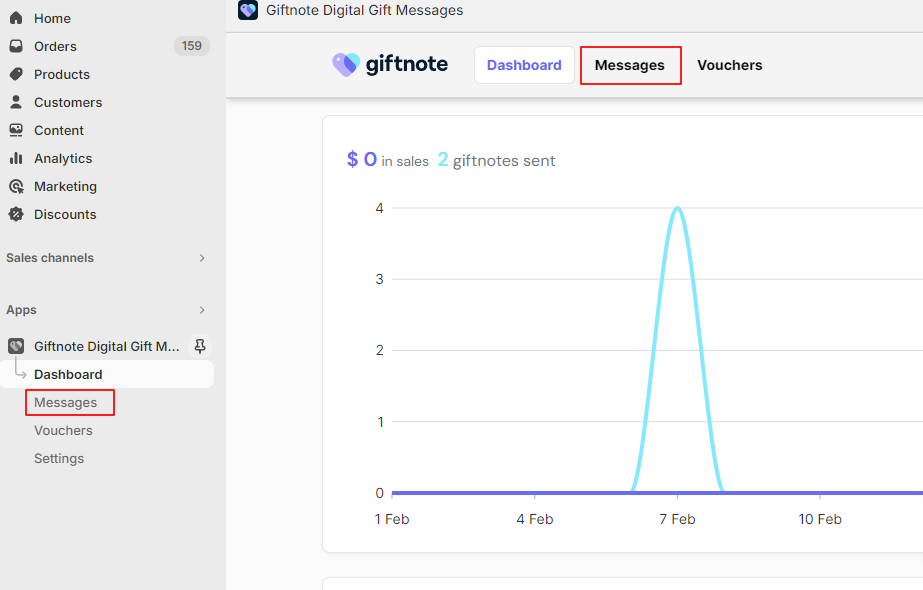Click the y-axis value 1
Viewport: 923px width, 590px height.
(380, 422)
